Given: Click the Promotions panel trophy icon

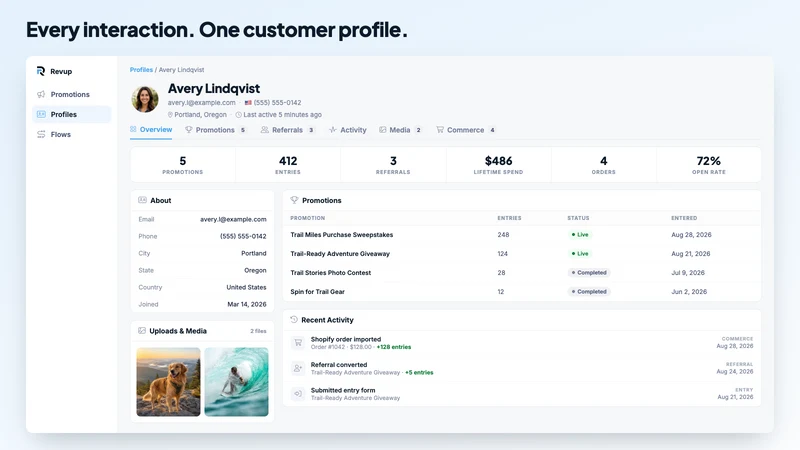Looking at the screenshot, I should pos(294,200).
